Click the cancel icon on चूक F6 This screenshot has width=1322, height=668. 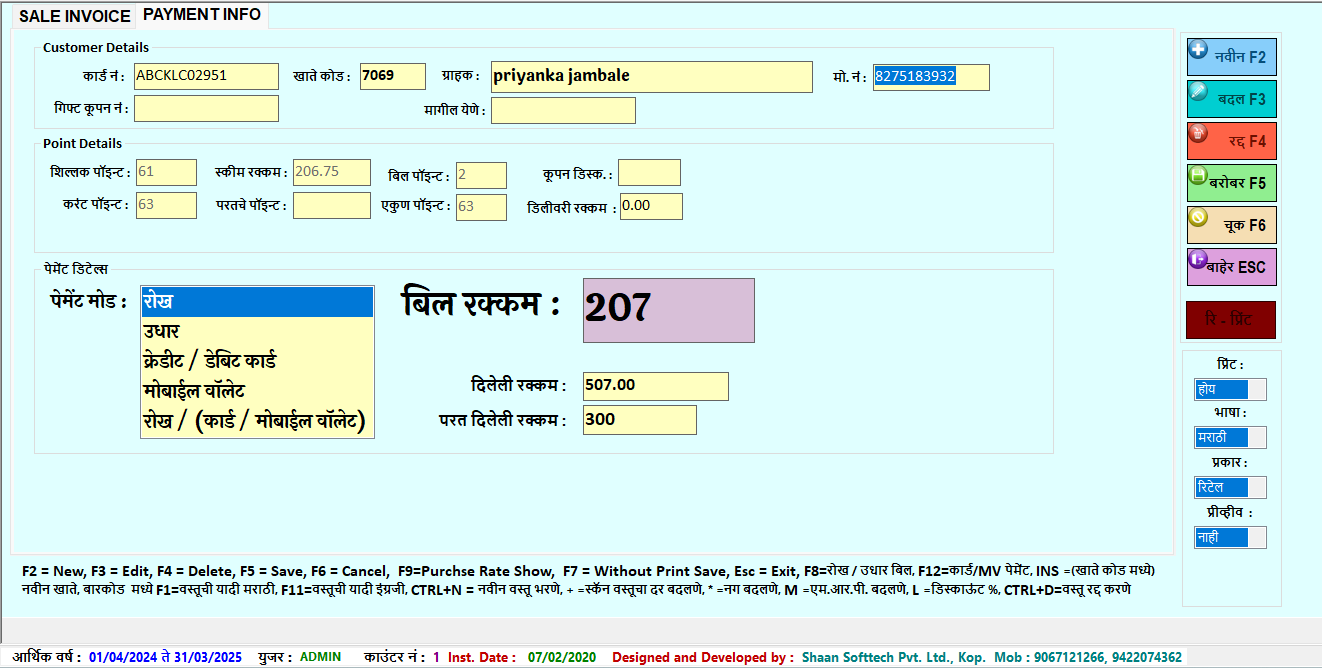click(x=1197, y=217)
